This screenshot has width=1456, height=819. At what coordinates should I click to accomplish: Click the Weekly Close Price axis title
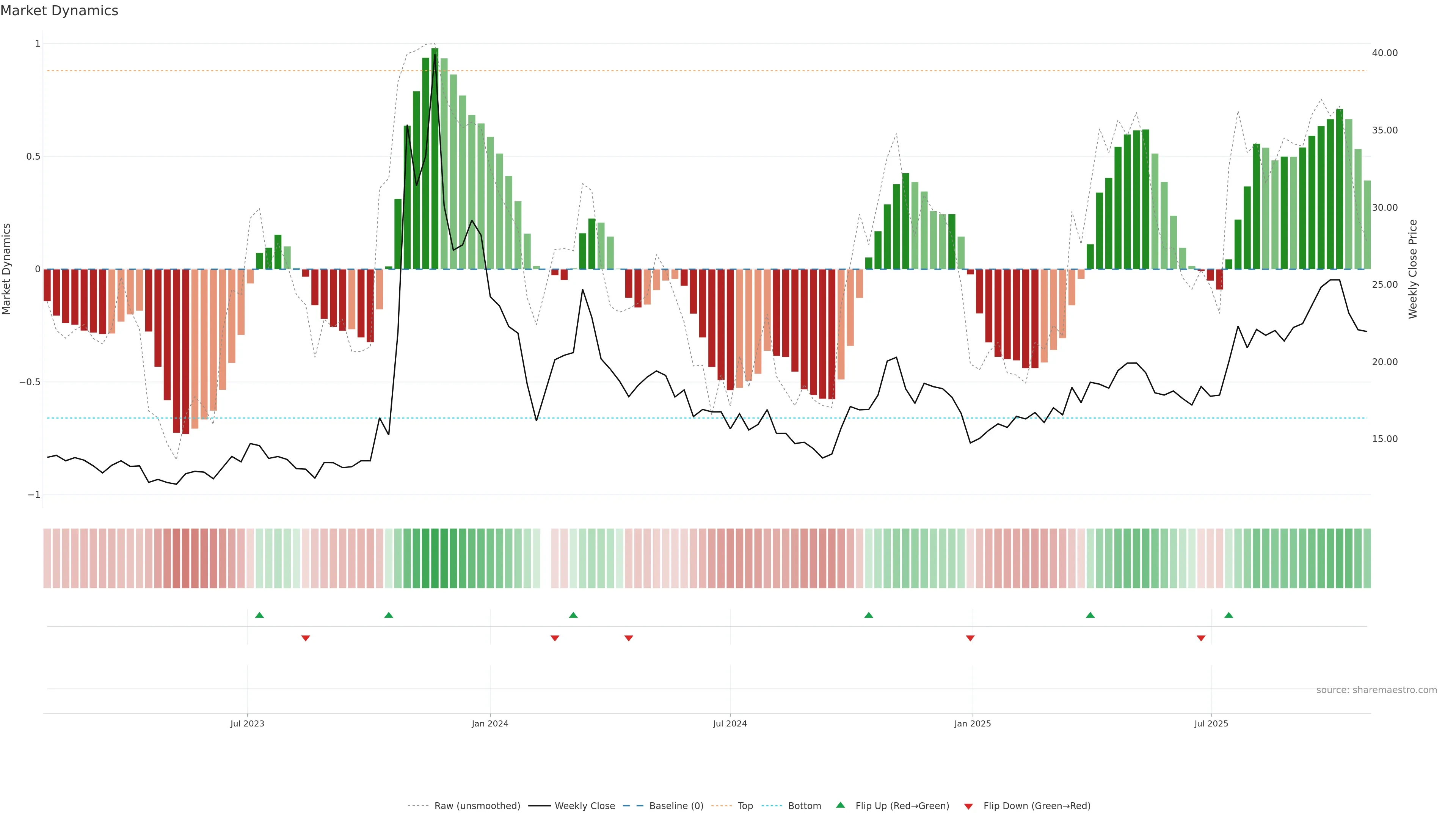[1412, 269]
